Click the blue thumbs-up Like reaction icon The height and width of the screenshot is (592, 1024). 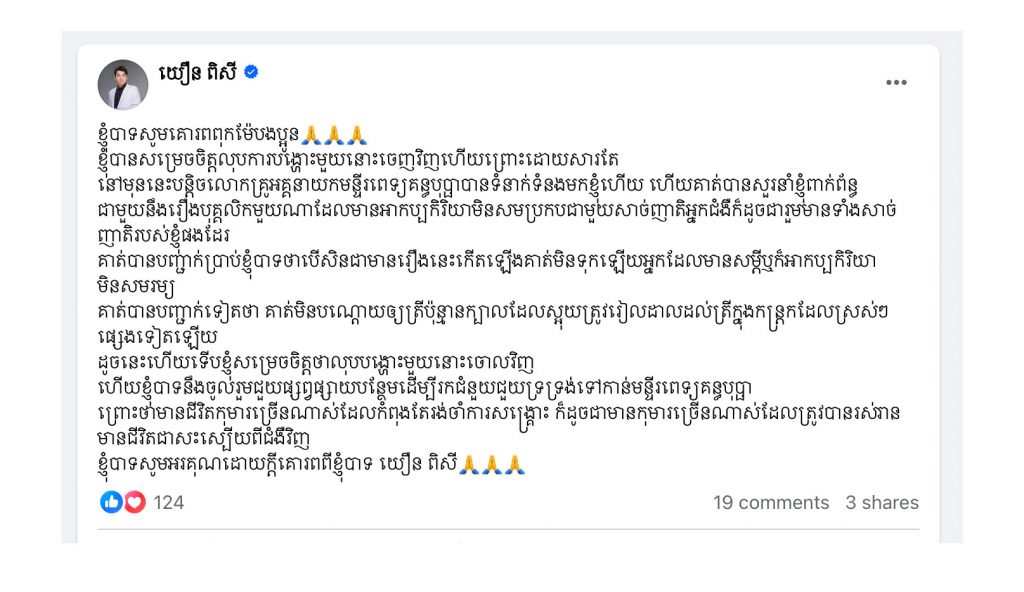click(111, 502)
